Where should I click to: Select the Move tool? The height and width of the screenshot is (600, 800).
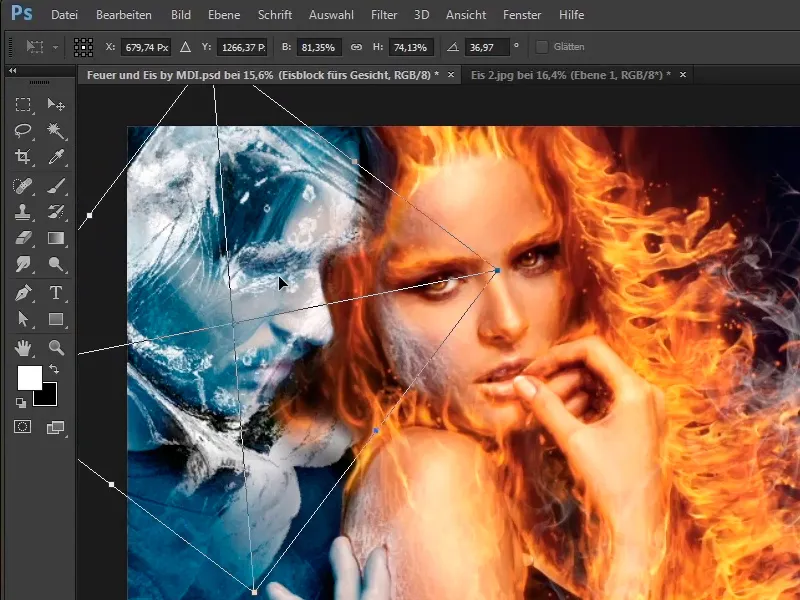pos(56,105)
